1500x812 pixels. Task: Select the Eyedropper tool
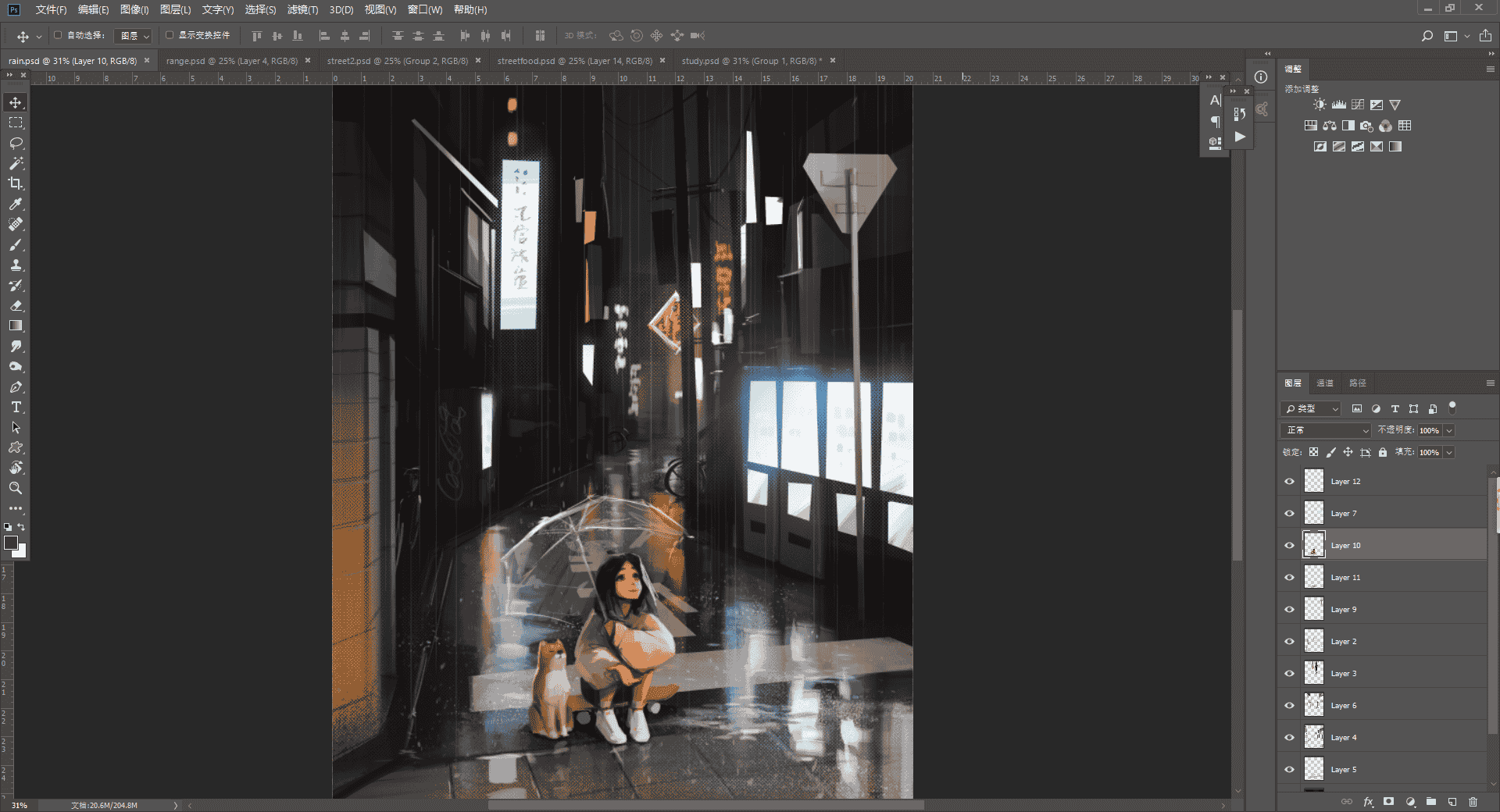(x=16, y=204)
